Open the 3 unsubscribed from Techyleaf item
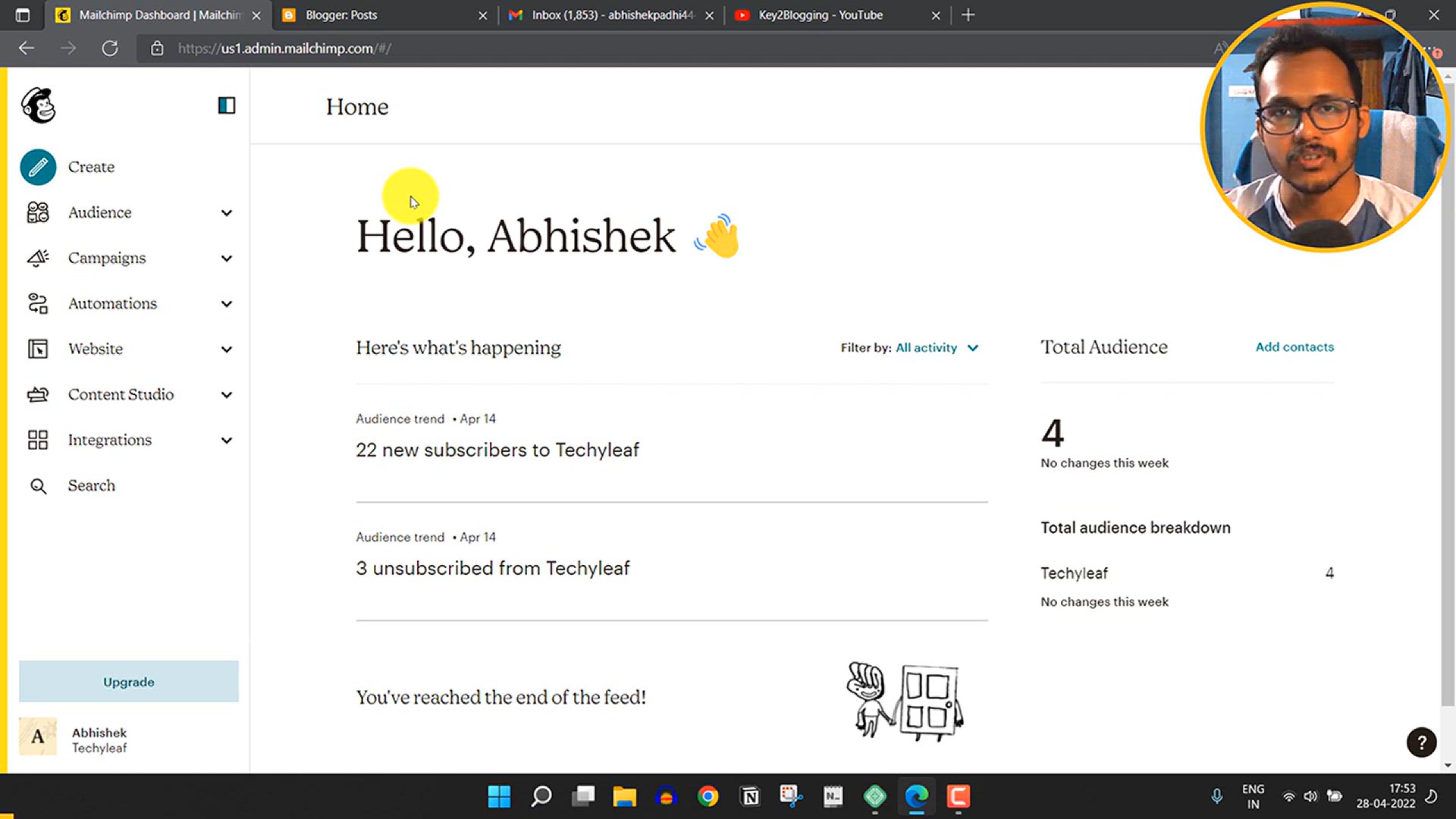 [x=493, y=569]
